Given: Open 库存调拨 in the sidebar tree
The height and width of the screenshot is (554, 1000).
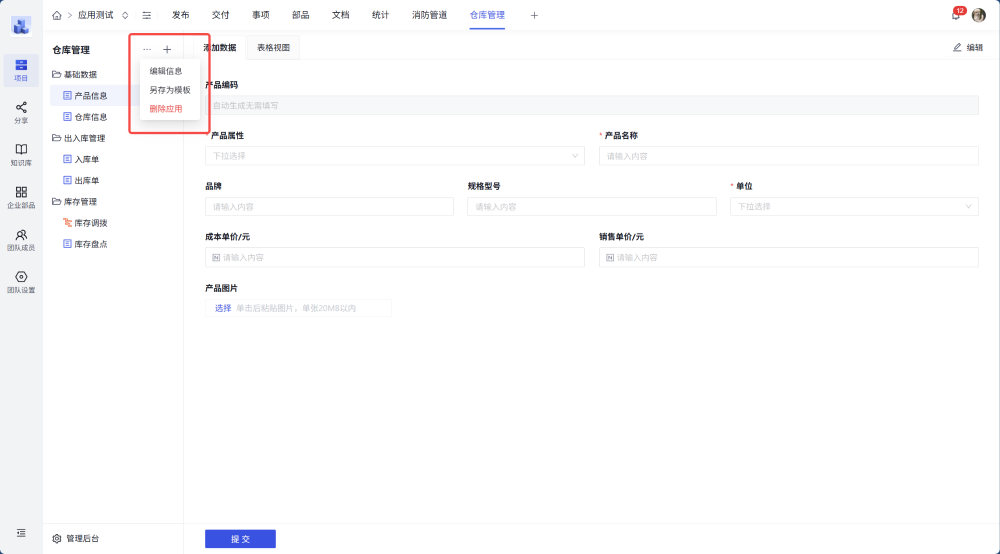Looking at the screenshot, I should click(x=90, y=223).
